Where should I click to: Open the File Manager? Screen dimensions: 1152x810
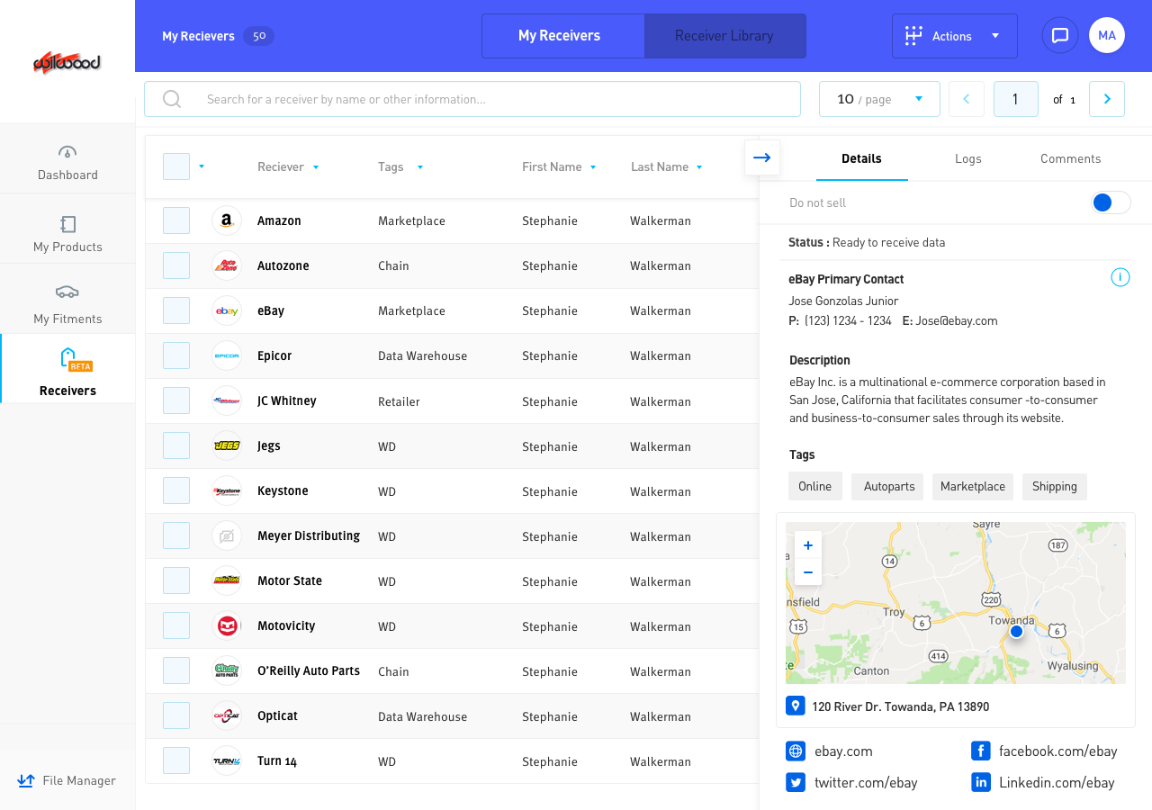tap(67, 781)
